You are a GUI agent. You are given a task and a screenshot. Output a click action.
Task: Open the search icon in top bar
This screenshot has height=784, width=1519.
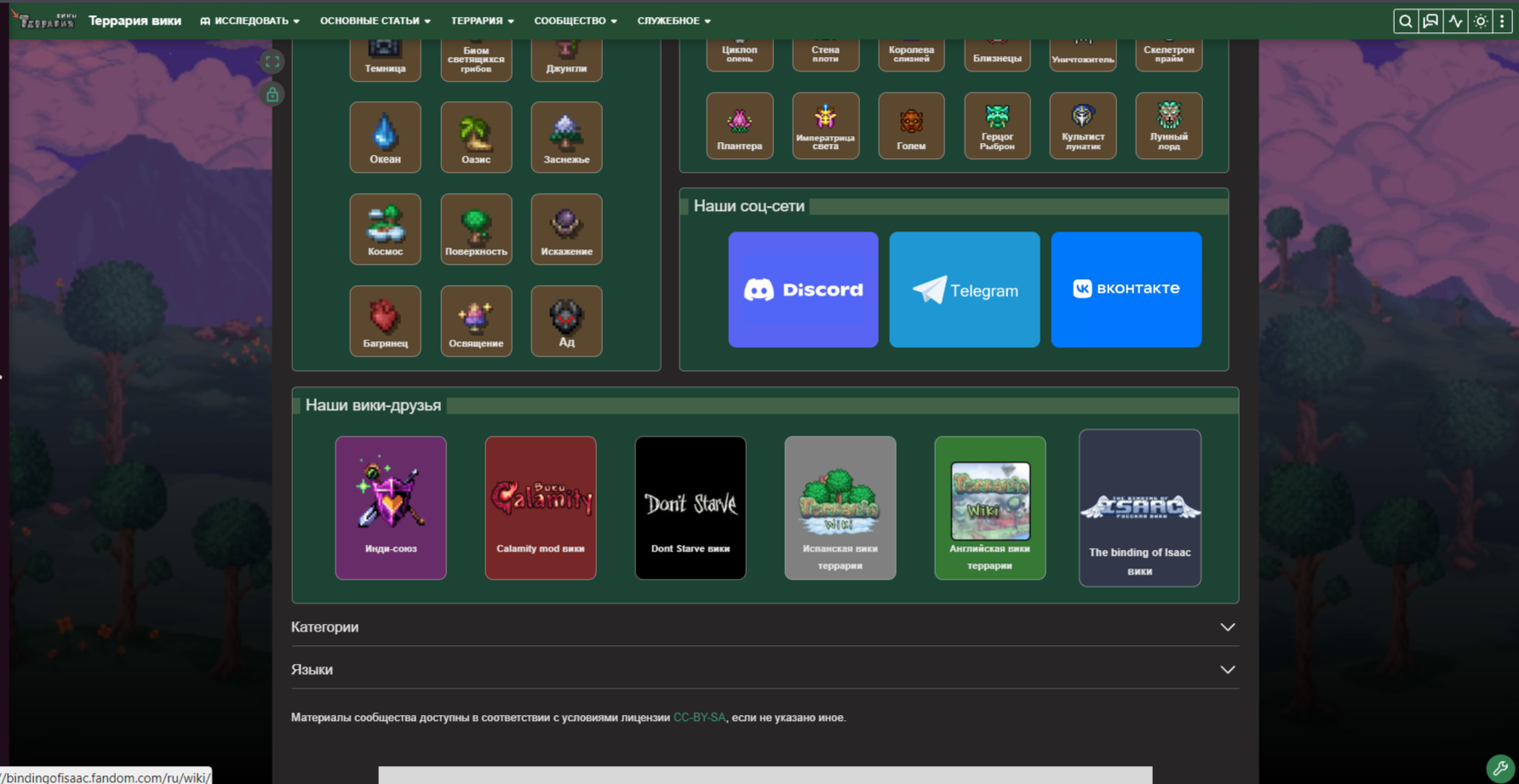click(x=1405, y=21)
